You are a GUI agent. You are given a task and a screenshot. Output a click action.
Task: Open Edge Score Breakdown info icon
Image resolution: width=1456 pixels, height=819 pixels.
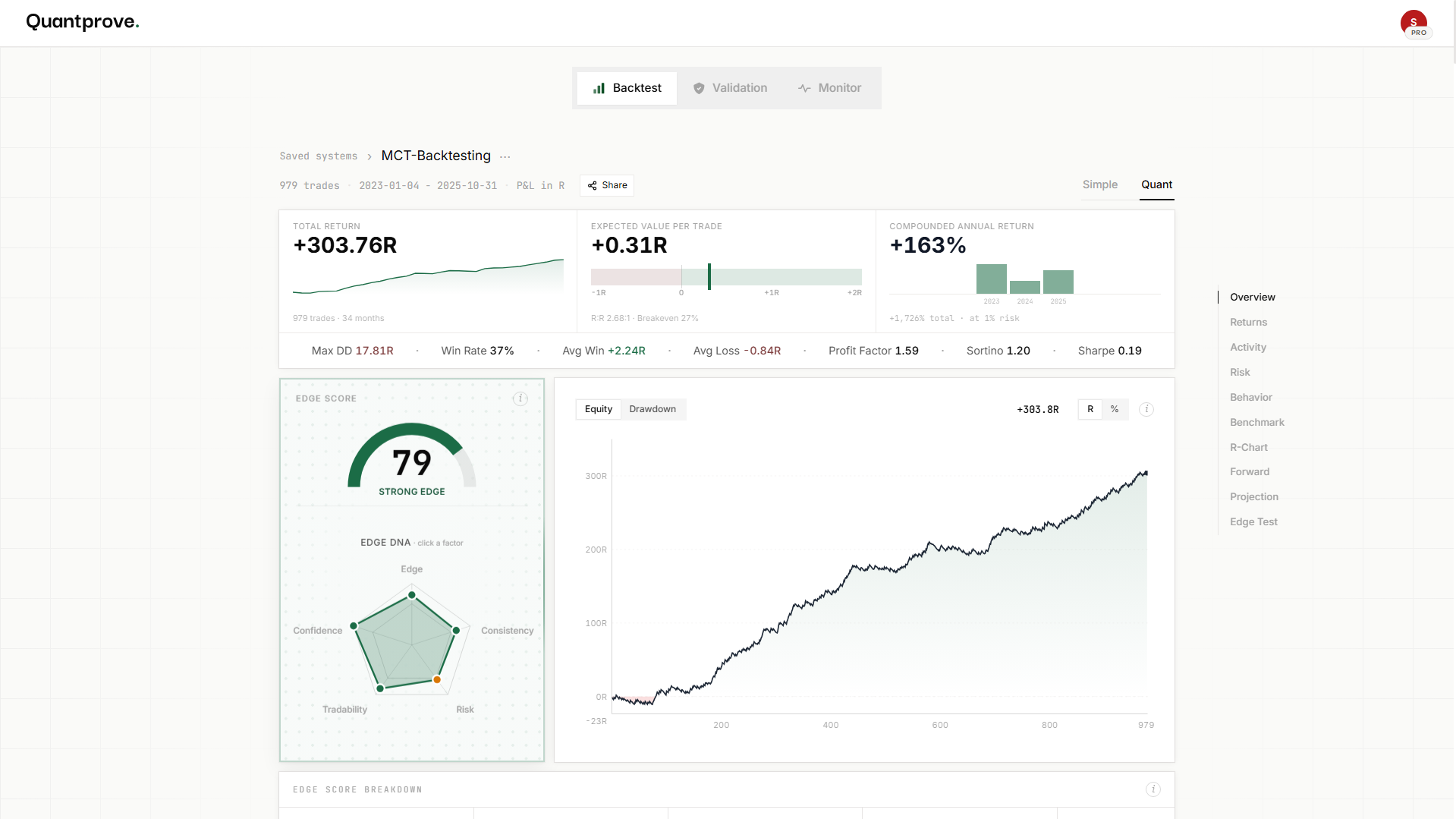pos(1153,789)
